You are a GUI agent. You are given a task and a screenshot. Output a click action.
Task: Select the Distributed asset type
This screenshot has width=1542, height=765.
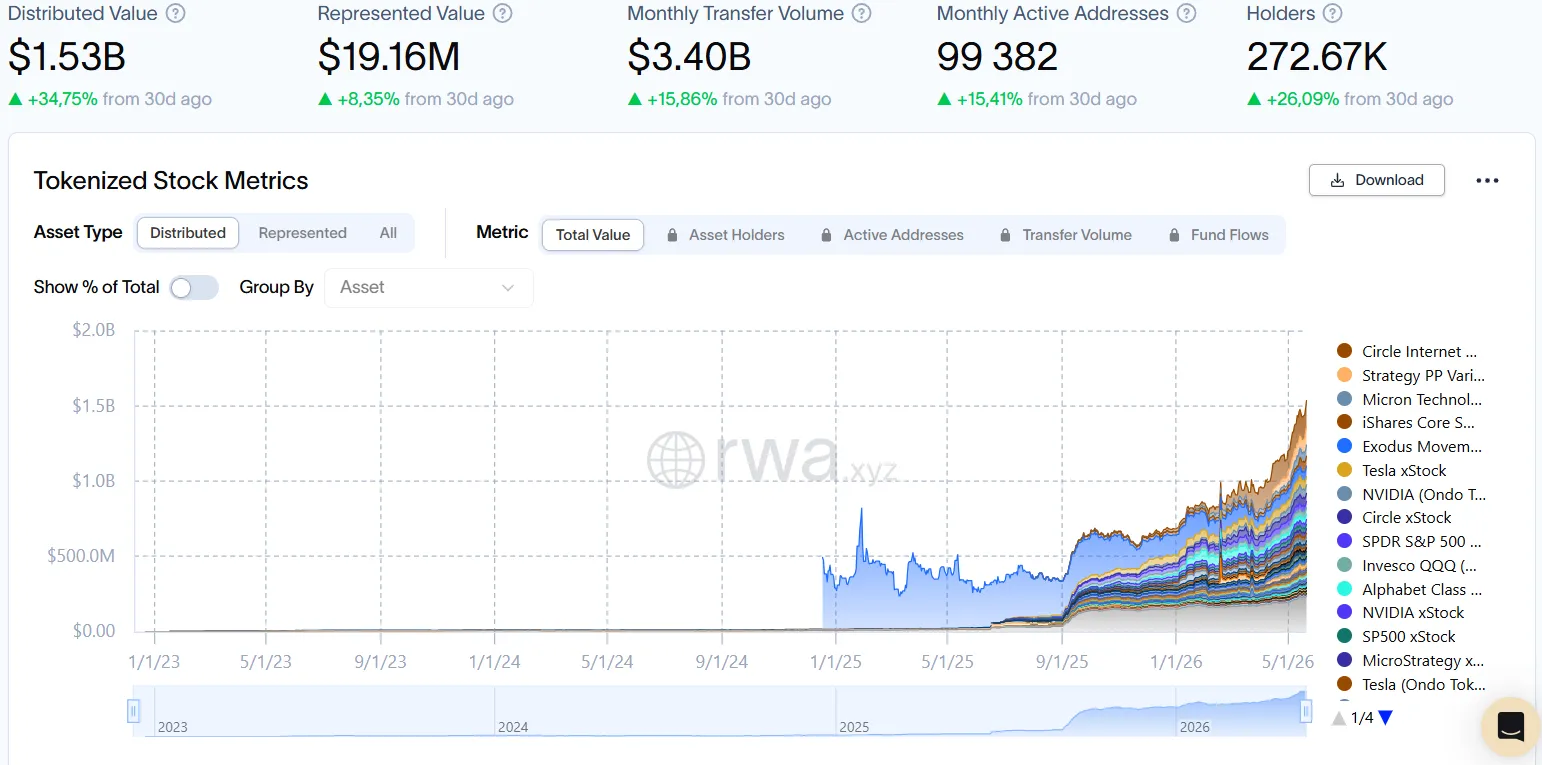(x=188, y=233)
